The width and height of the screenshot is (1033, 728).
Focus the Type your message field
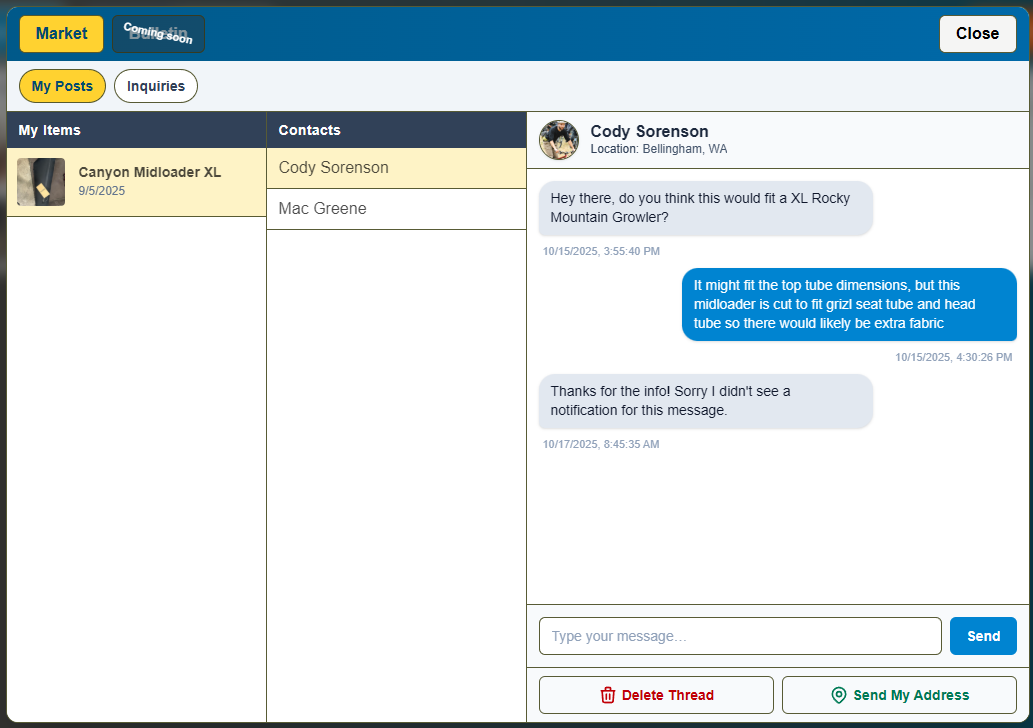tap(740, 636)
